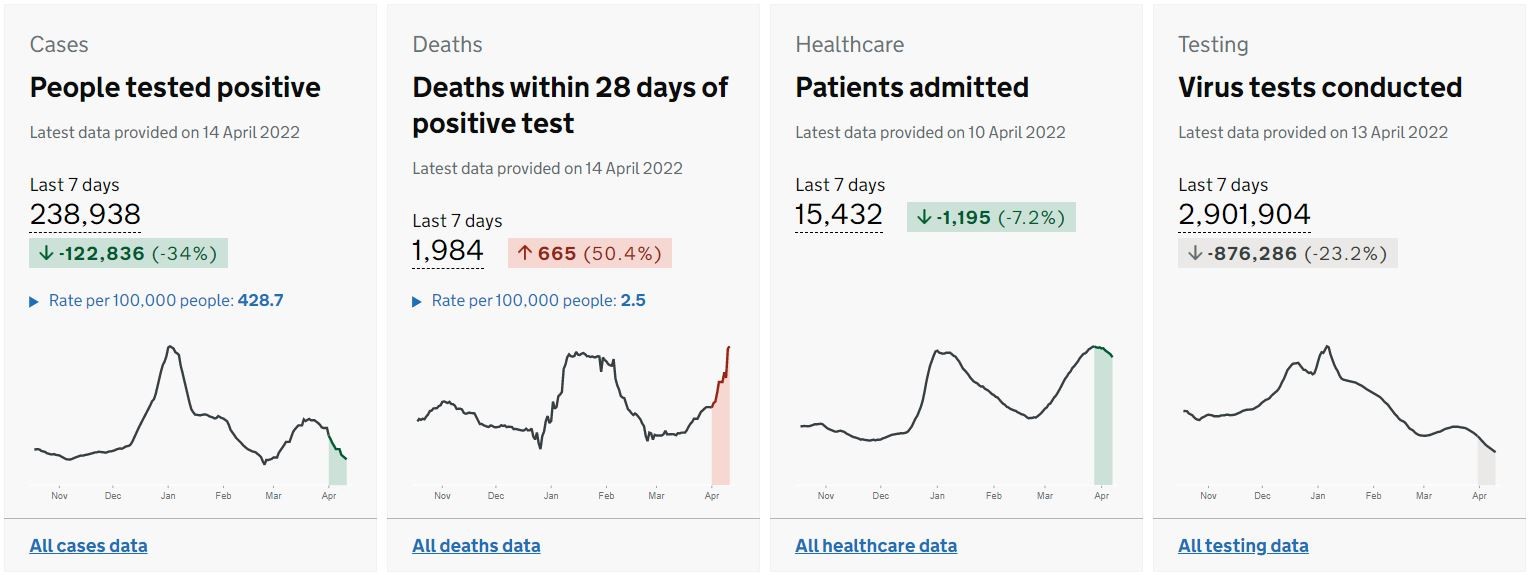Click the Patients admitted heading

click(x=912, y=88)
